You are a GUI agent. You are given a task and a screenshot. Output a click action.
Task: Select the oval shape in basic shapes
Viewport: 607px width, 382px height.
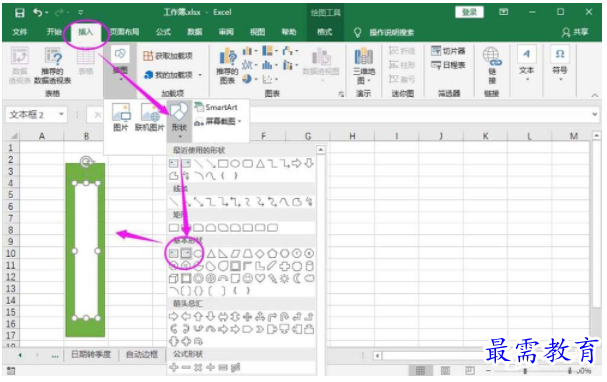point(198,254)
